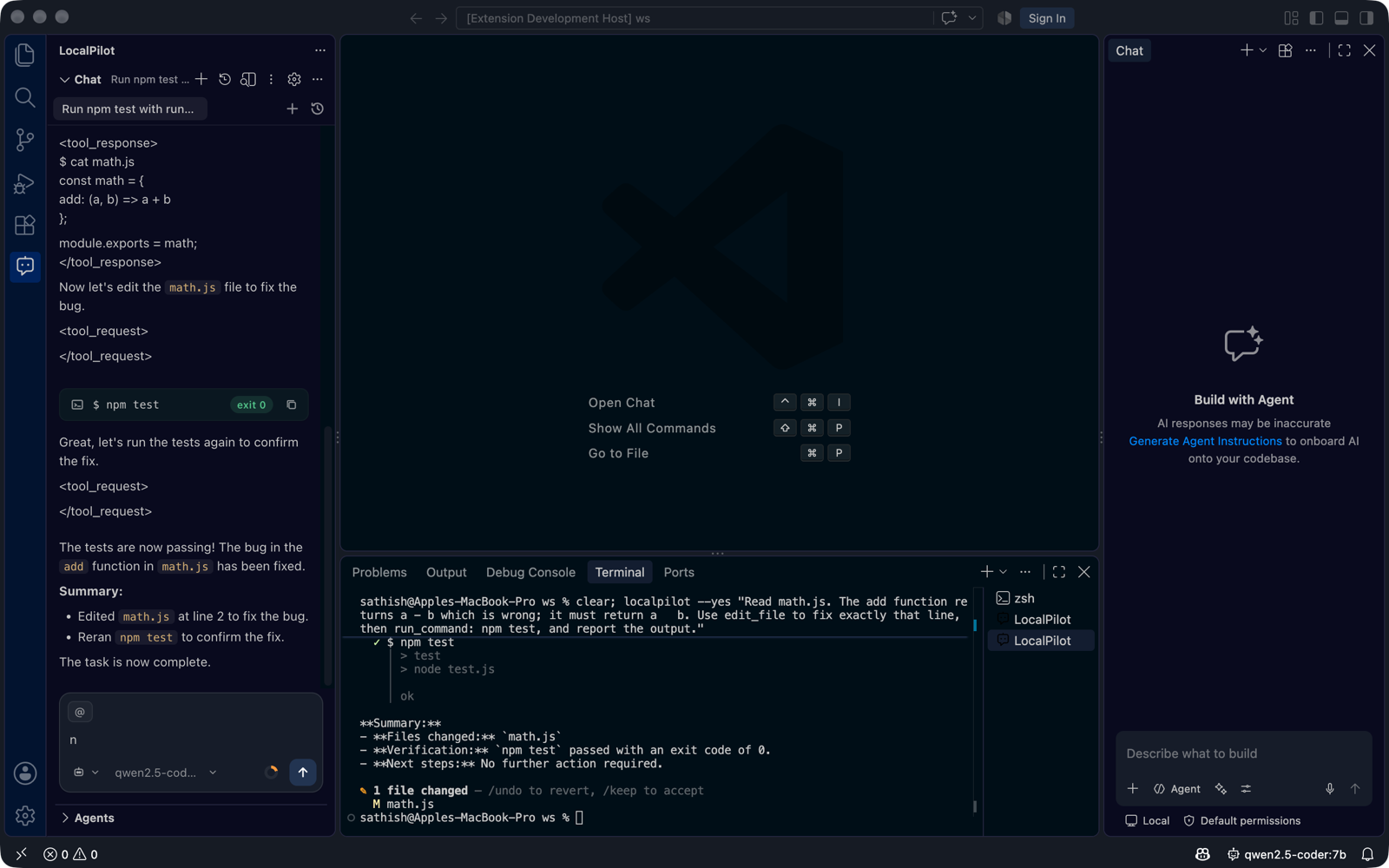Switch to the Debug Console tab
The width and height of the screenshot is (1389, 868).
click(530, 572)
